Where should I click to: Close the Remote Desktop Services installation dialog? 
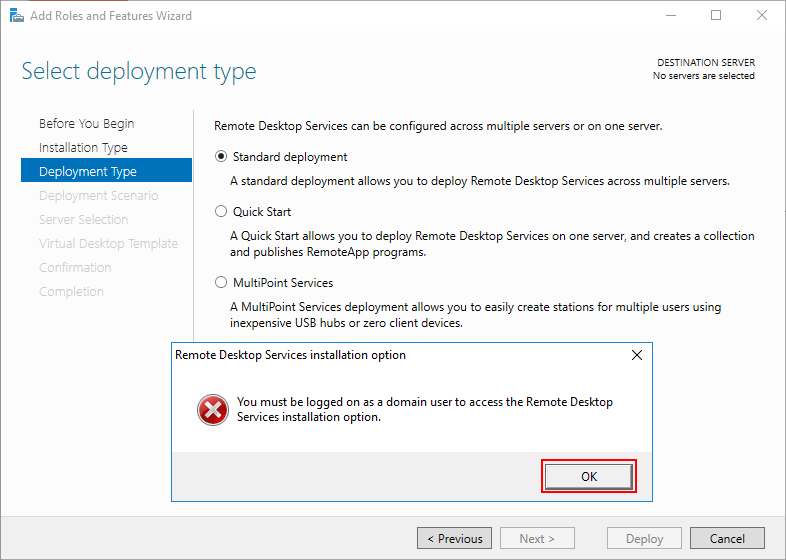pos(637,355)
